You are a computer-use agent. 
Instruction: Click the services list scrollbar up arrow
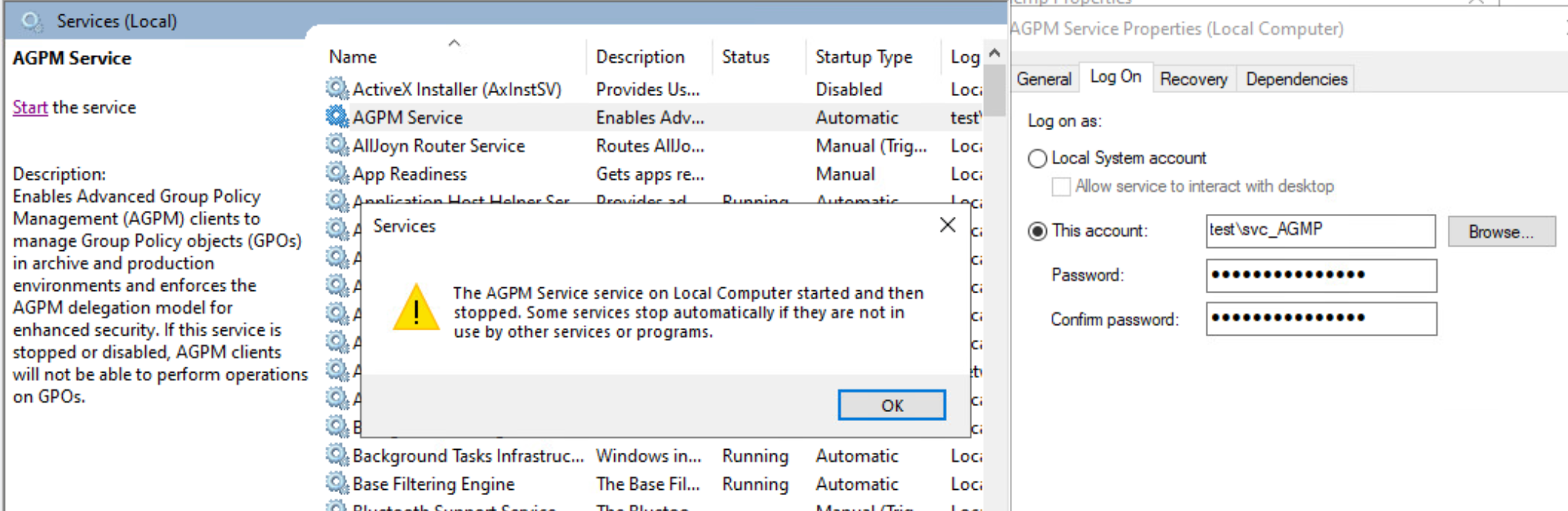click(995, 54)
